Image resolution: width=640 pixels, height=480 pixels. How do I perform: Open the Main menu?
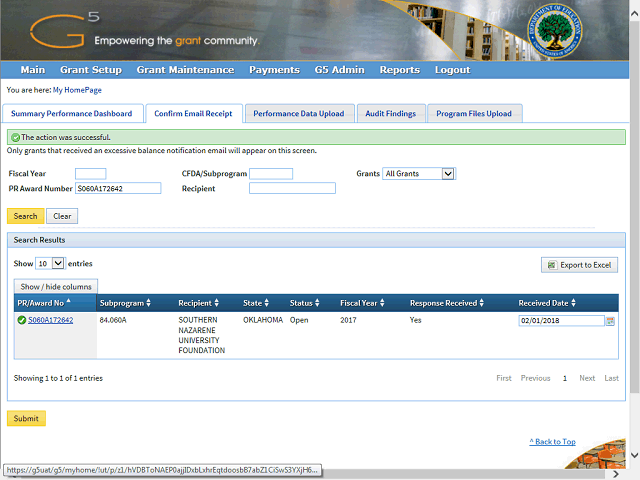[33, 70]
